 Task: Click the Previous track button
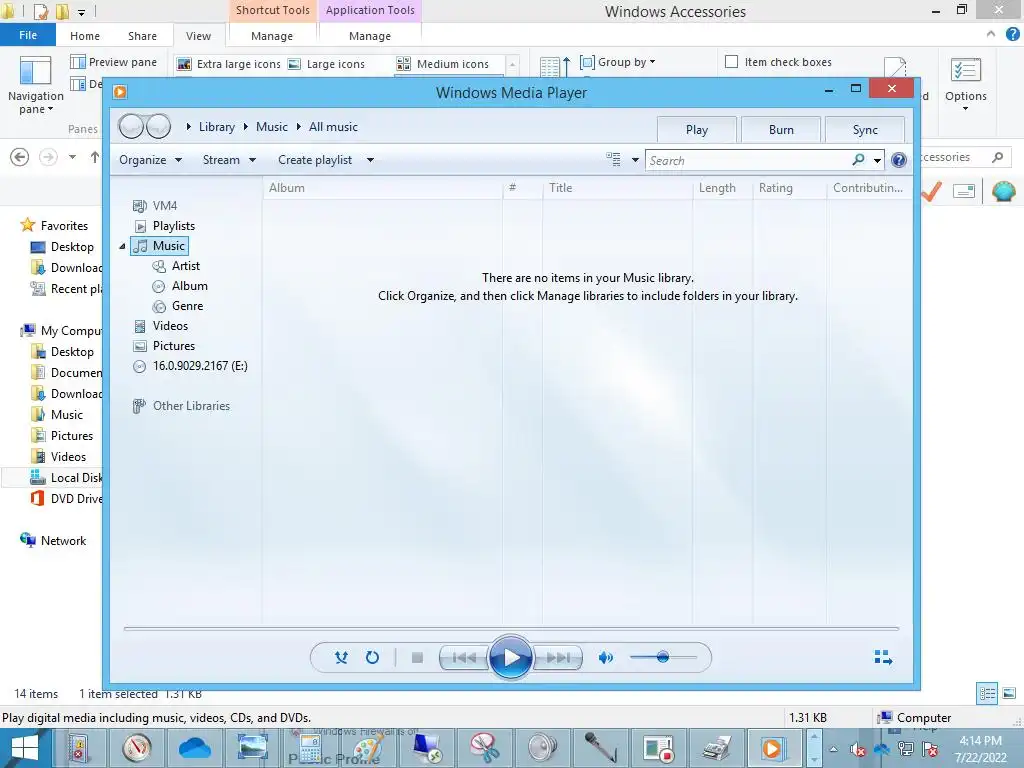coord(464,658)
